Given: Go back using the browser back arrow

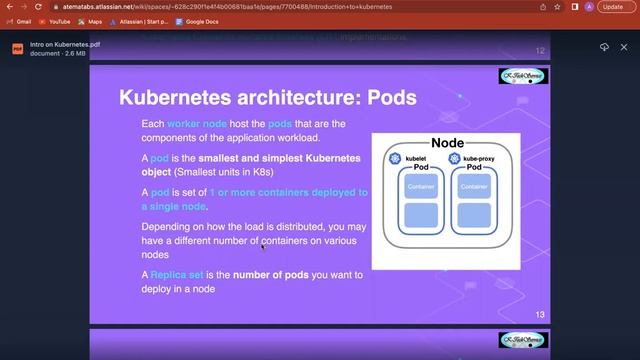Looking at the screenshot, I should pos(9,7).
